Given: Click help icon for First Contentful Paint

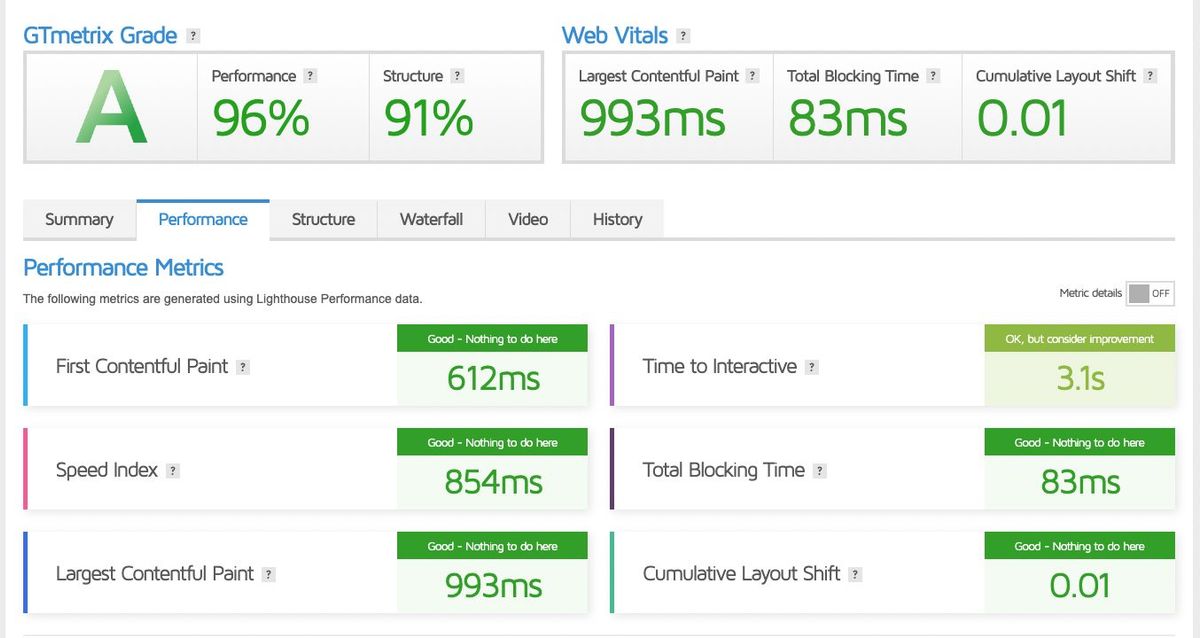Looking at the screenshot, I should coord(243,367).
